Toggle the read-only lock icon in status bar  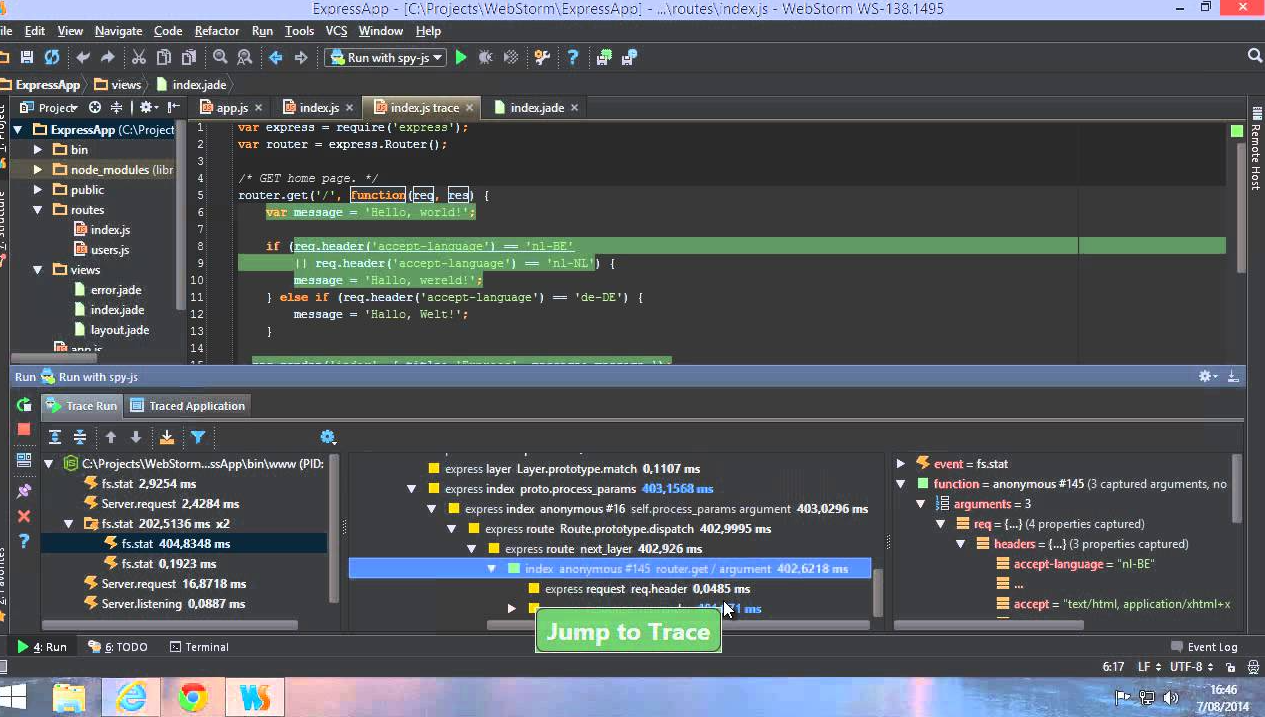pos(1232,666)
